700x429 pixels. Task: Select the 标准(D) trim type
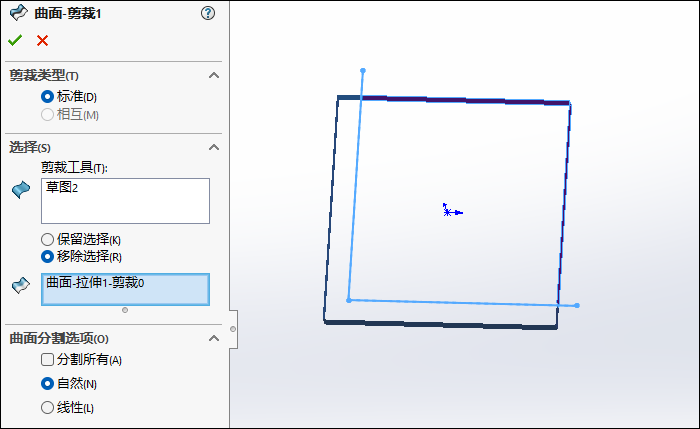[x=47, y=96]
